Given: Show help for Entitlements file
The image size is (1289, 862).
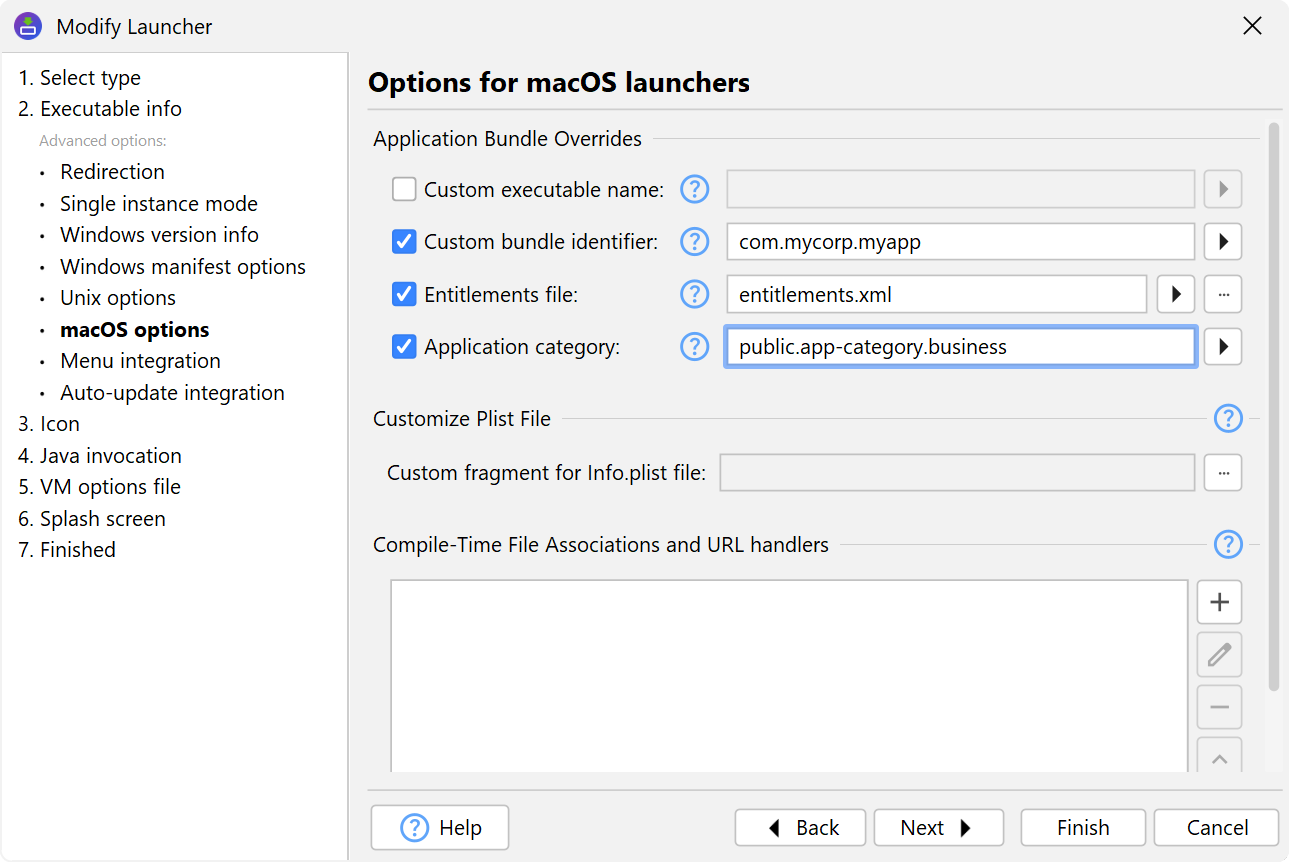Looking at the screenshot, I should [694, 294].
